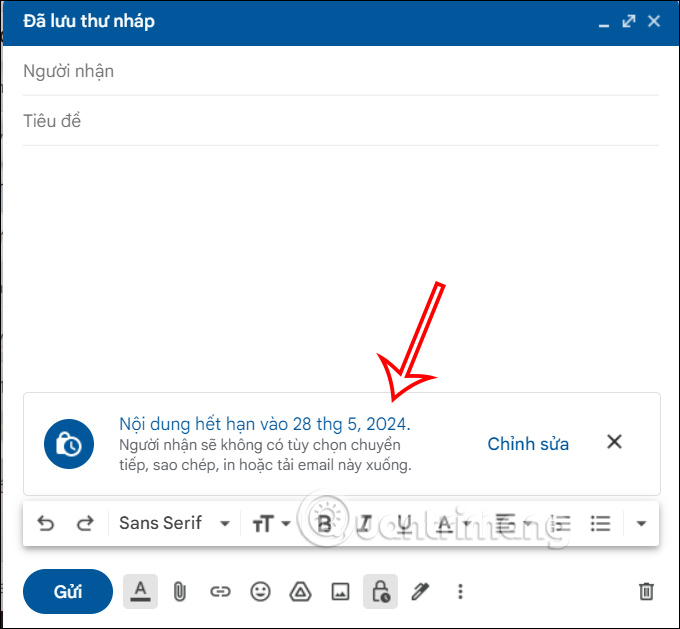Toggle italic formatting
This screenshot has width=680, height=629.
point(365,524)
